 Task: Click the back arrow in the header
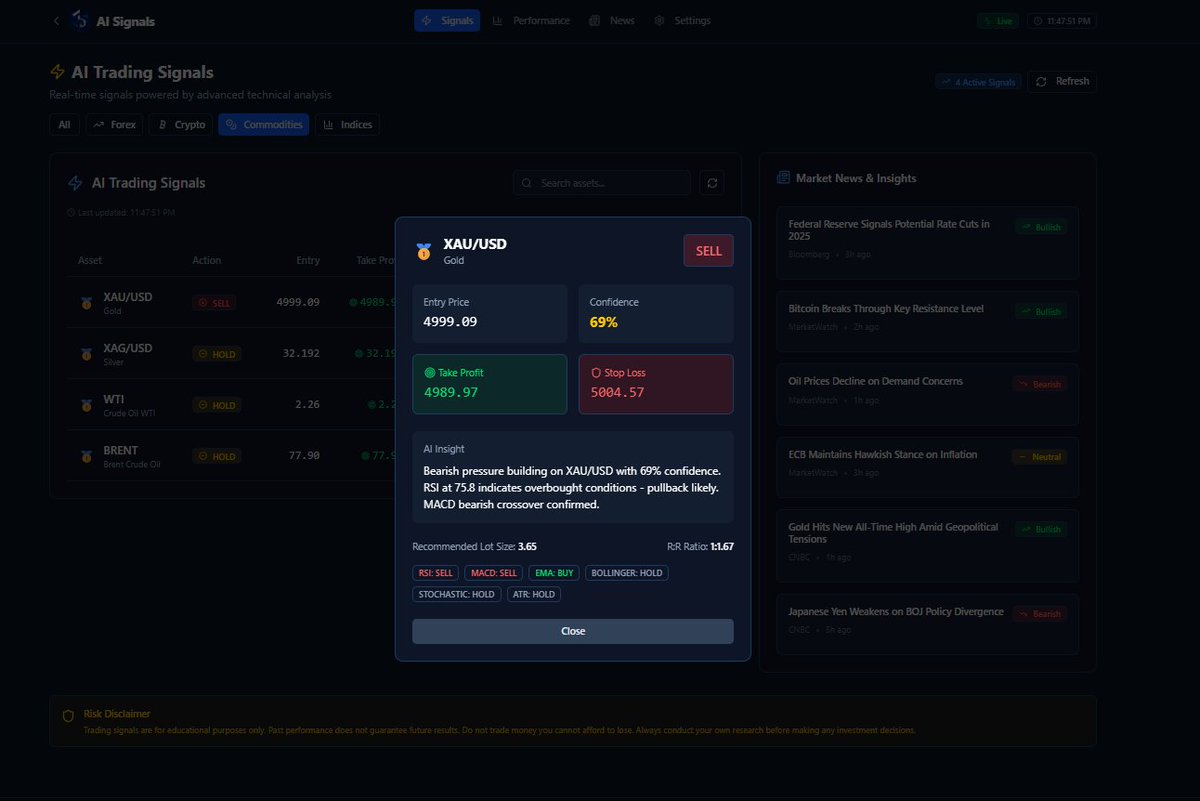pos(56,21)
